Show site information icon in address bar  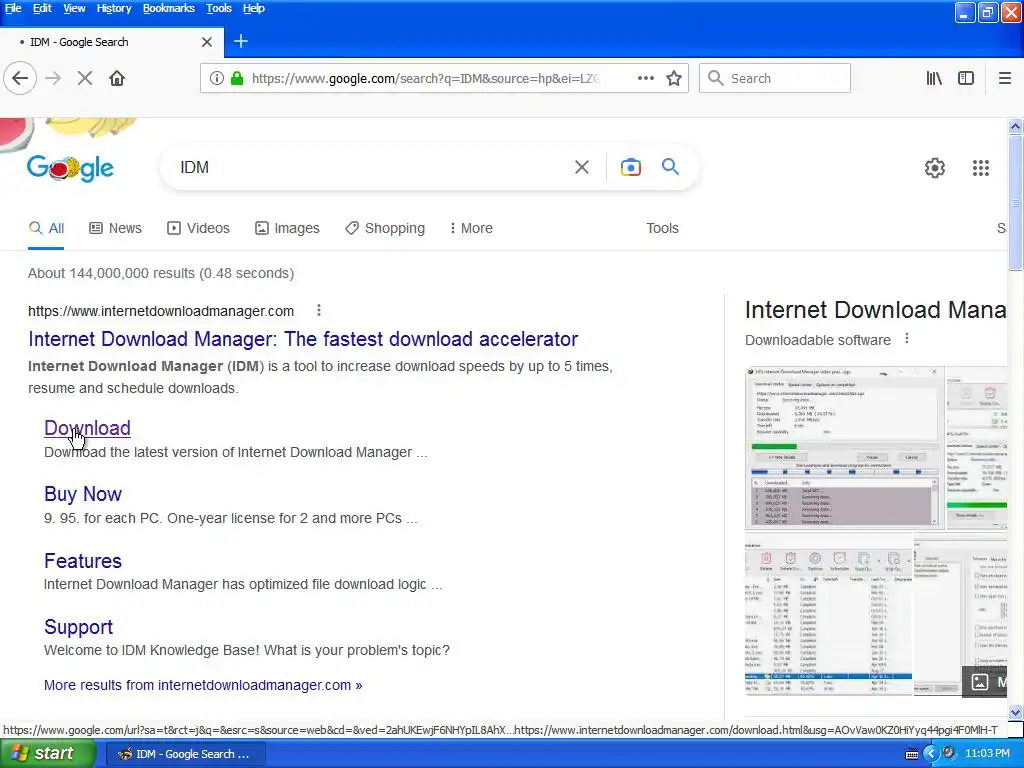pyautogui.click(x=216, y=78)
